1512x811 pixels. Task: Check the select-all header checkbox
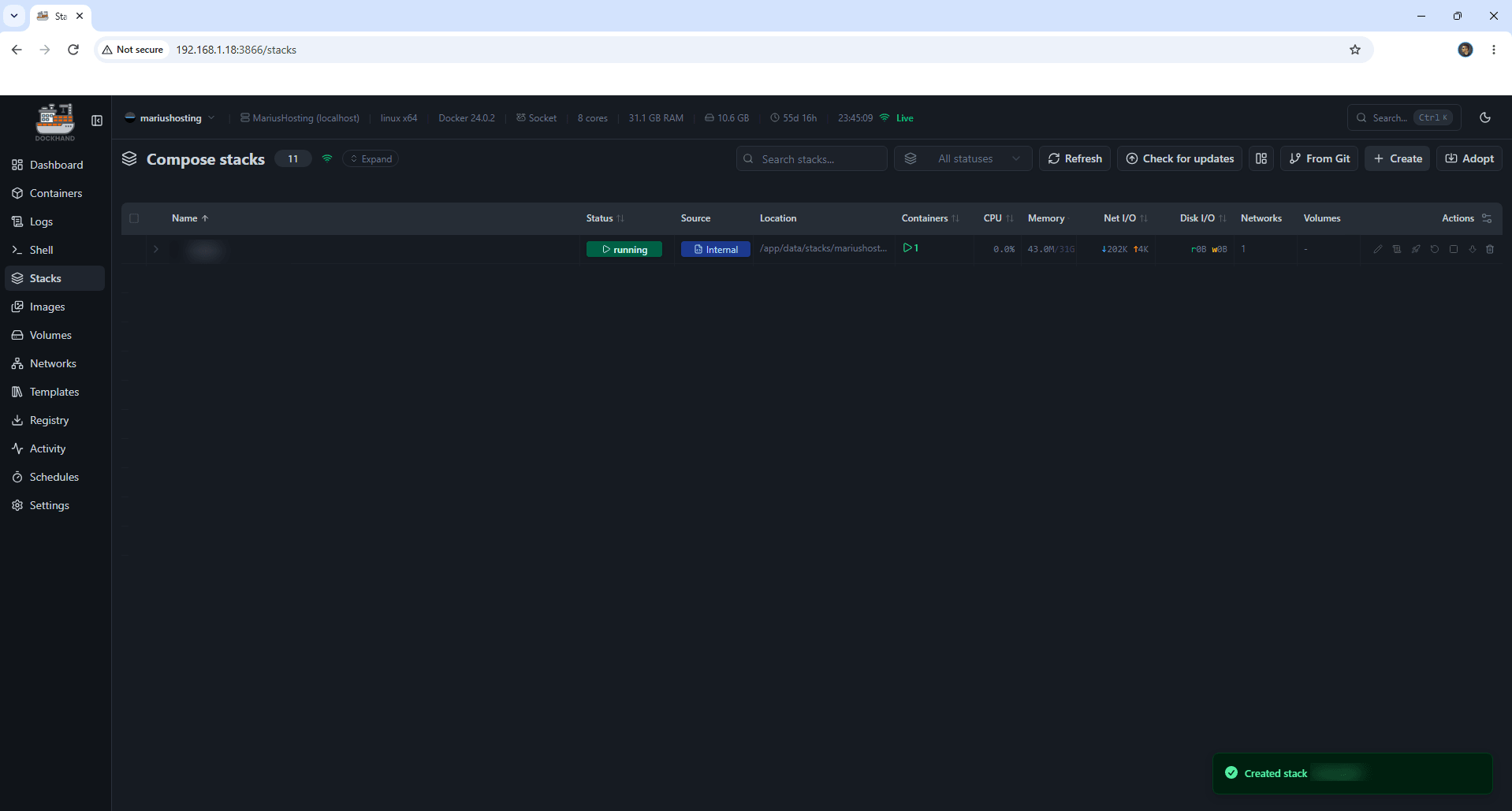pos(134,218)
